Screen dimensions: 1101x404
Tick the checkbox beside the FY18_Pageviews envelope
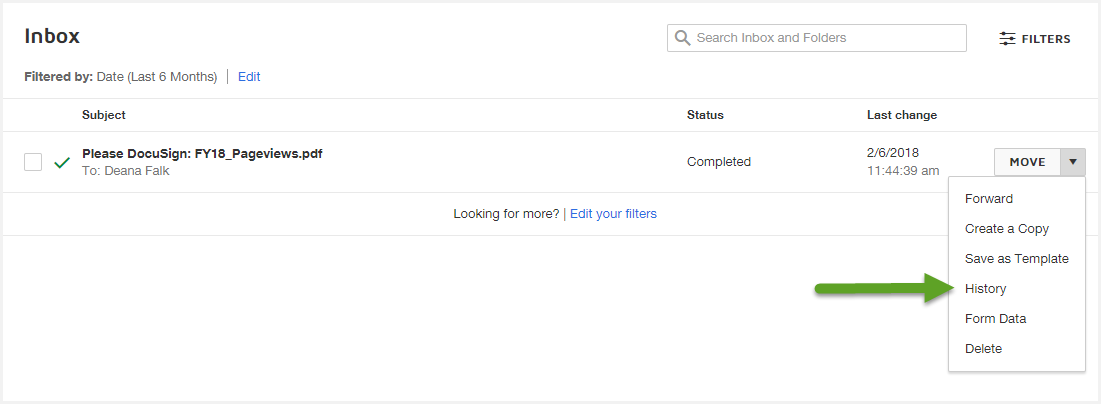point(33,162)
